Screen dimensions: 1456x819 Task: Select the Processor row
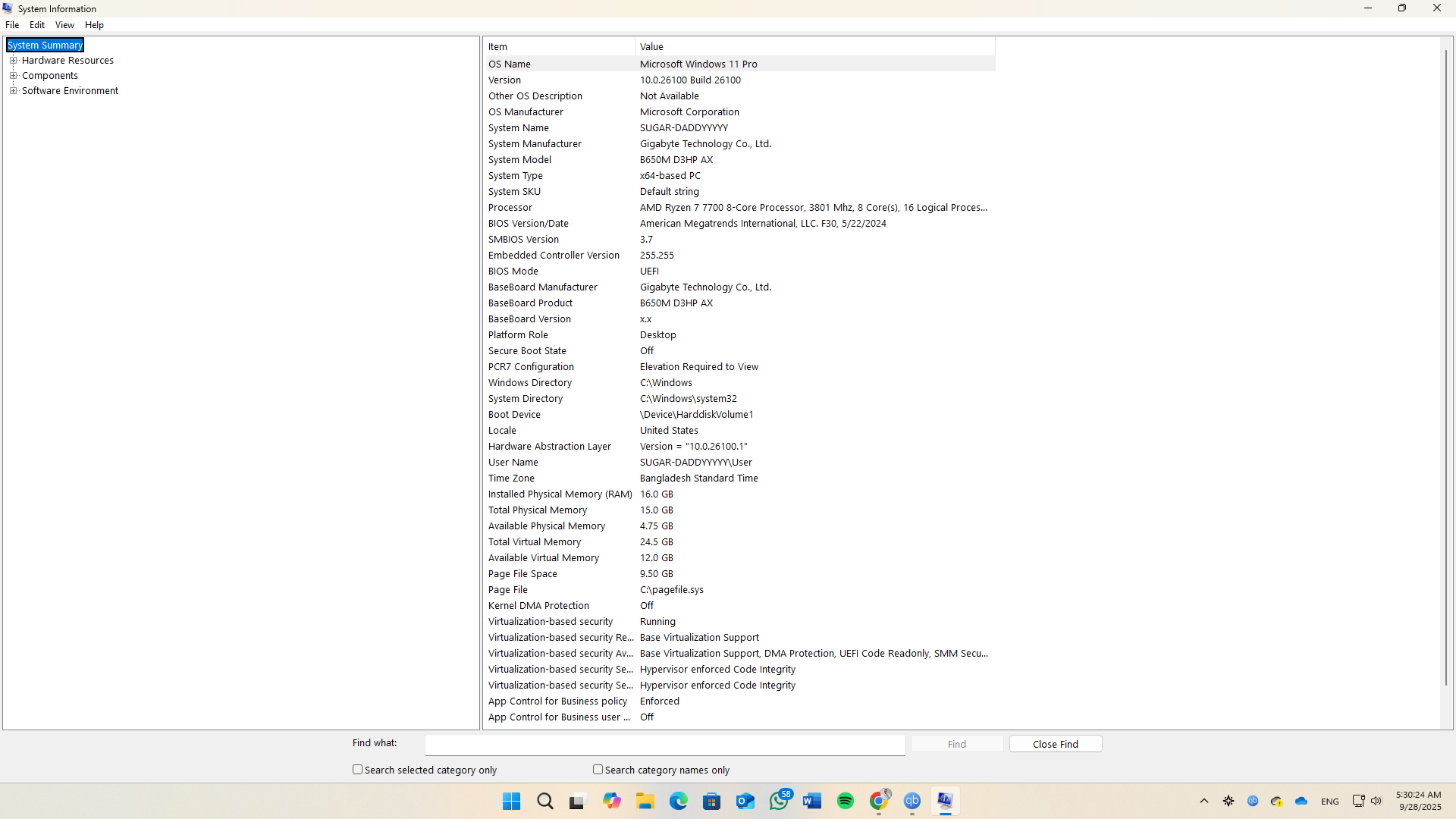coord(740,208)
